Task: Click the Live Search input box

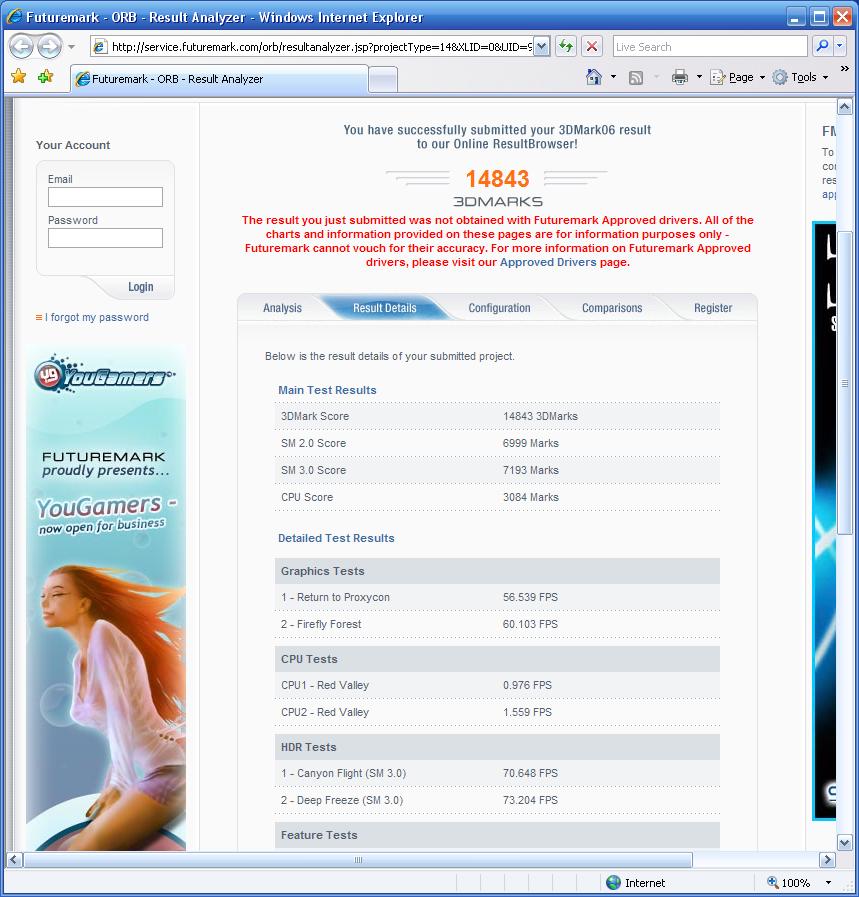Action: coord(710,47)
